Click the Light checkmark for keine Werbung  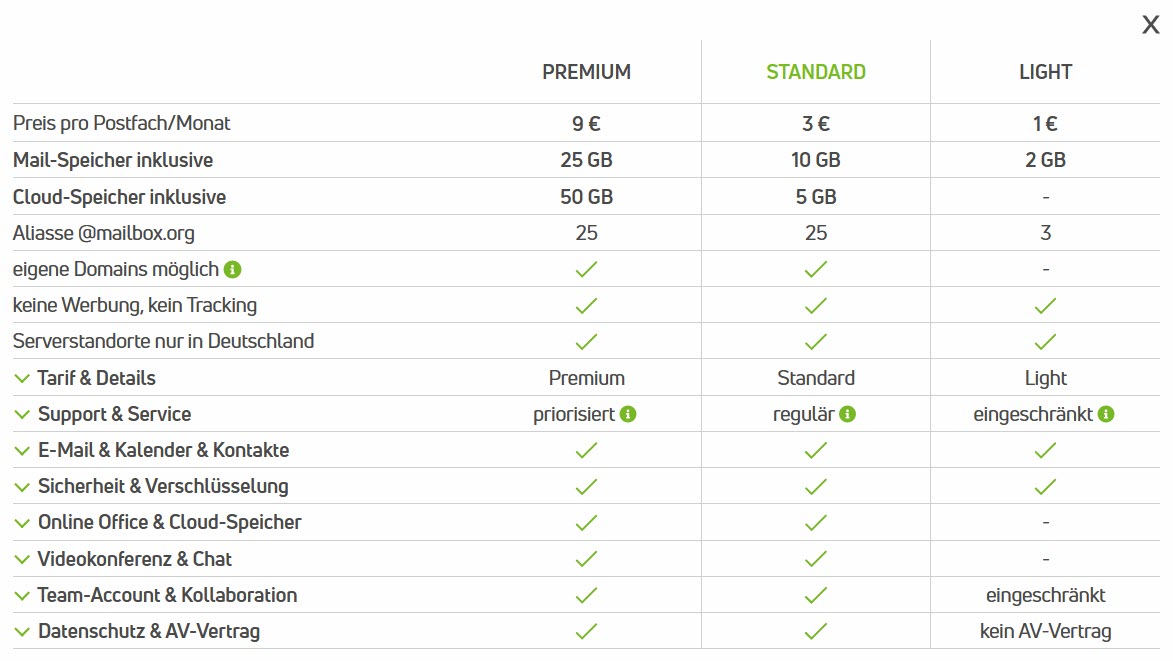pyautogui.click(x=1045, y=305)
